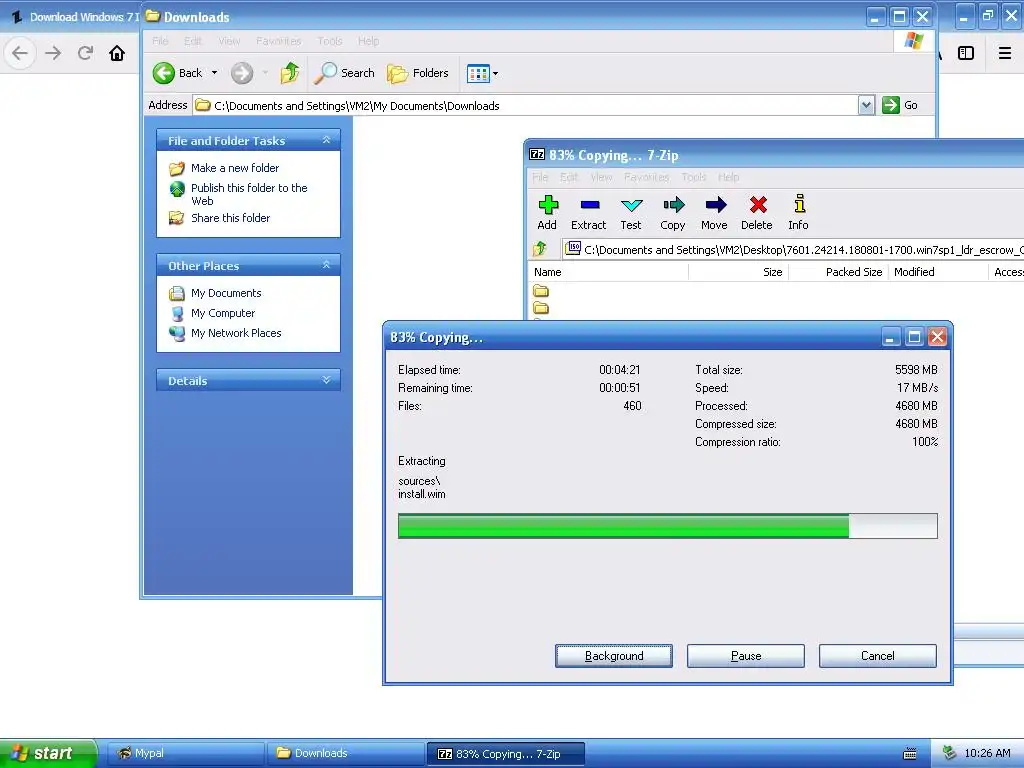Click the Pause button
Screen dimensions: 1024x768
pyautogui.click(x=746, y=656)
